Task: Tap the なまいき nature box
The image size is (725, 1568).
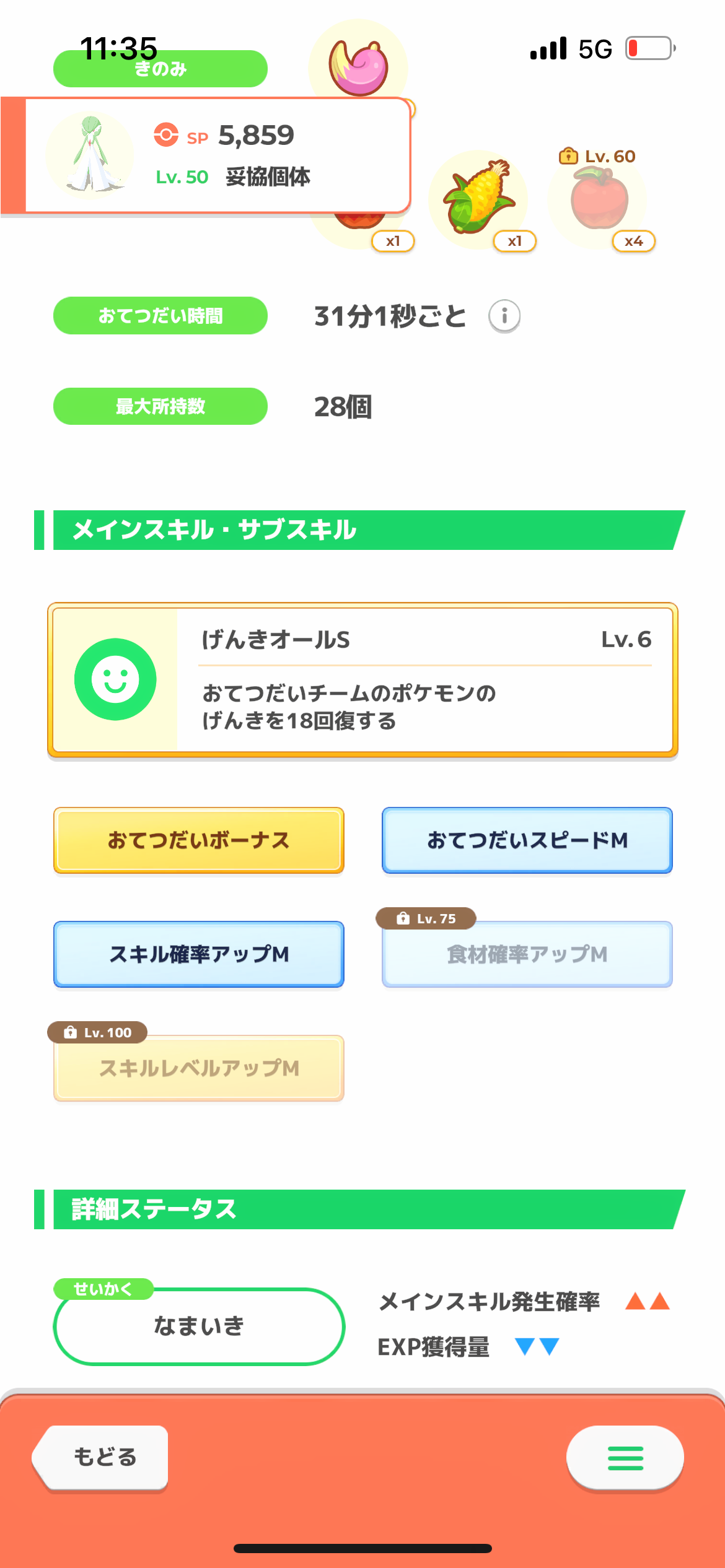Action: tap(199, 1326)
